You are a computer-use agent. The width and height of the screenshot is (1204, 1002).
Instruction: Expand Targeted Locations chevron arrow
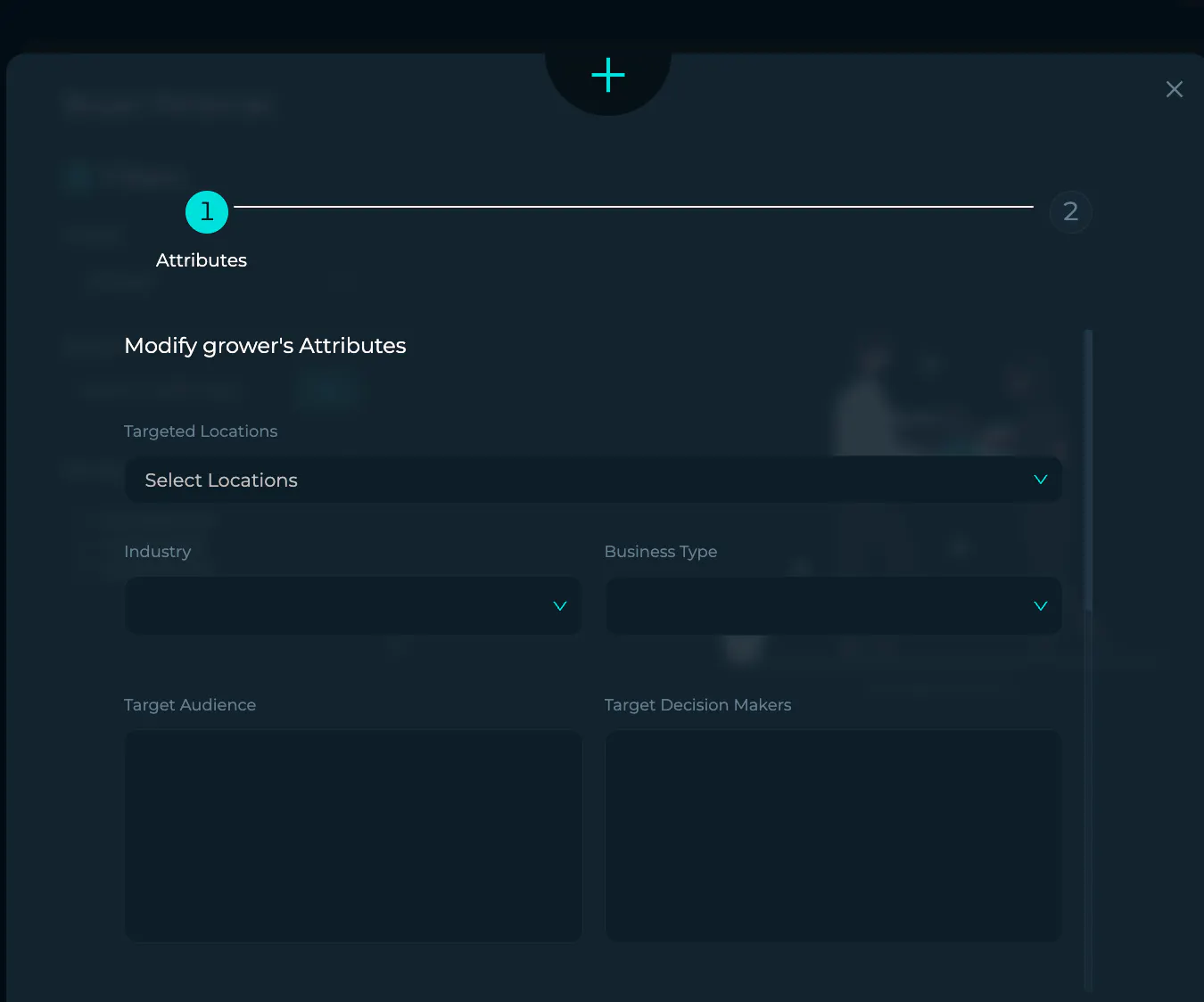pos(1040,480)
